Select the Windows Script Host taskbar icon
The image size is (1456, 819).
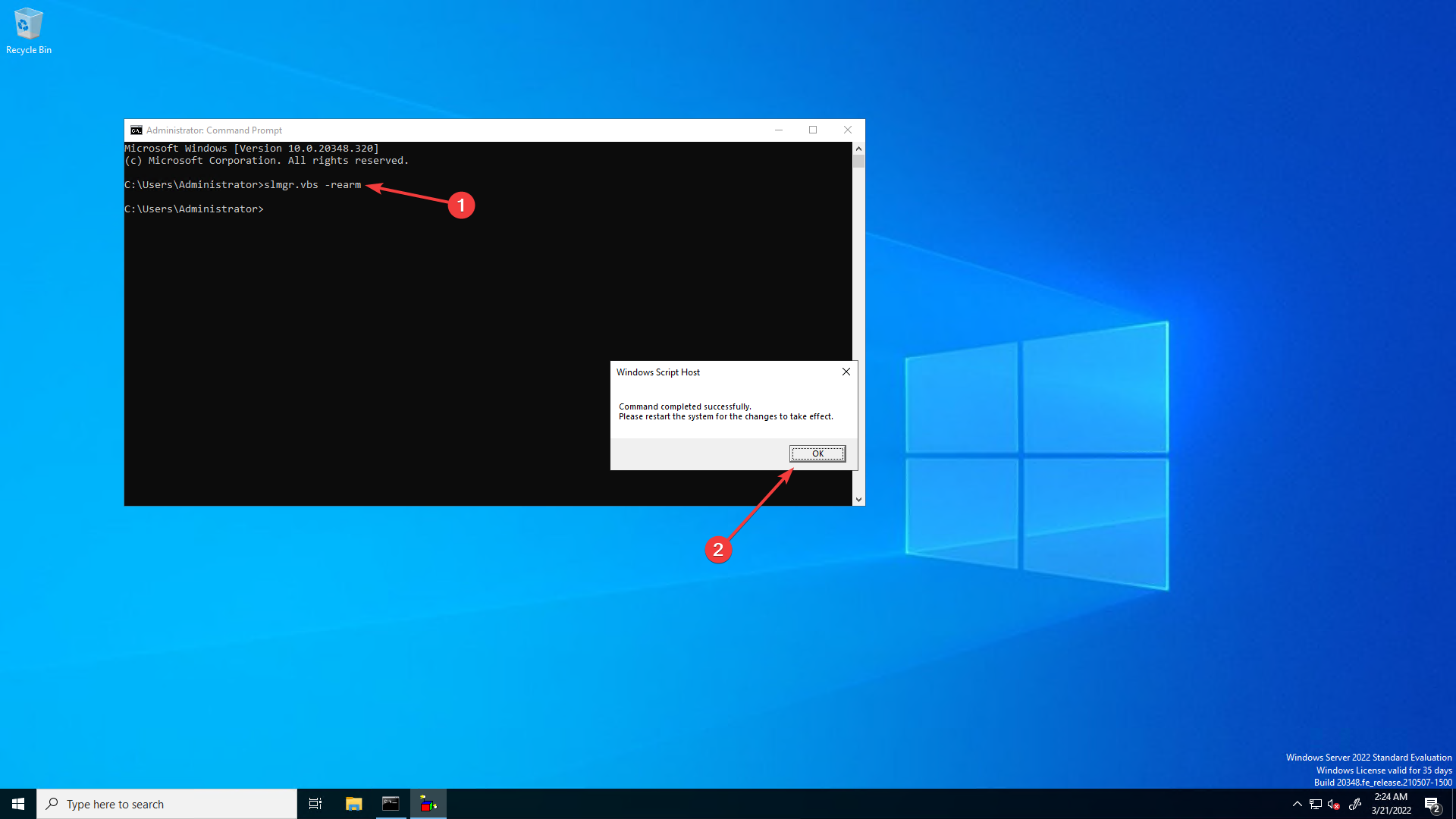click(428, 804)
